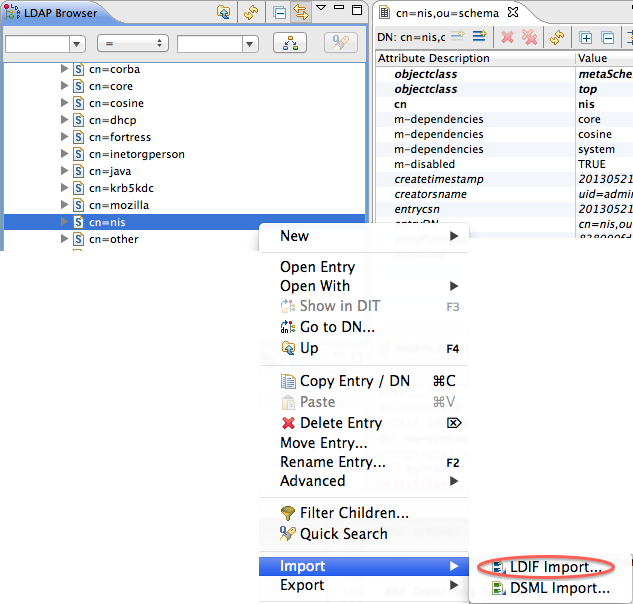The width and height of the screenshot is (633, 604).
Task: Select LDIF Import... from the submenu
Action: [555, 567]
